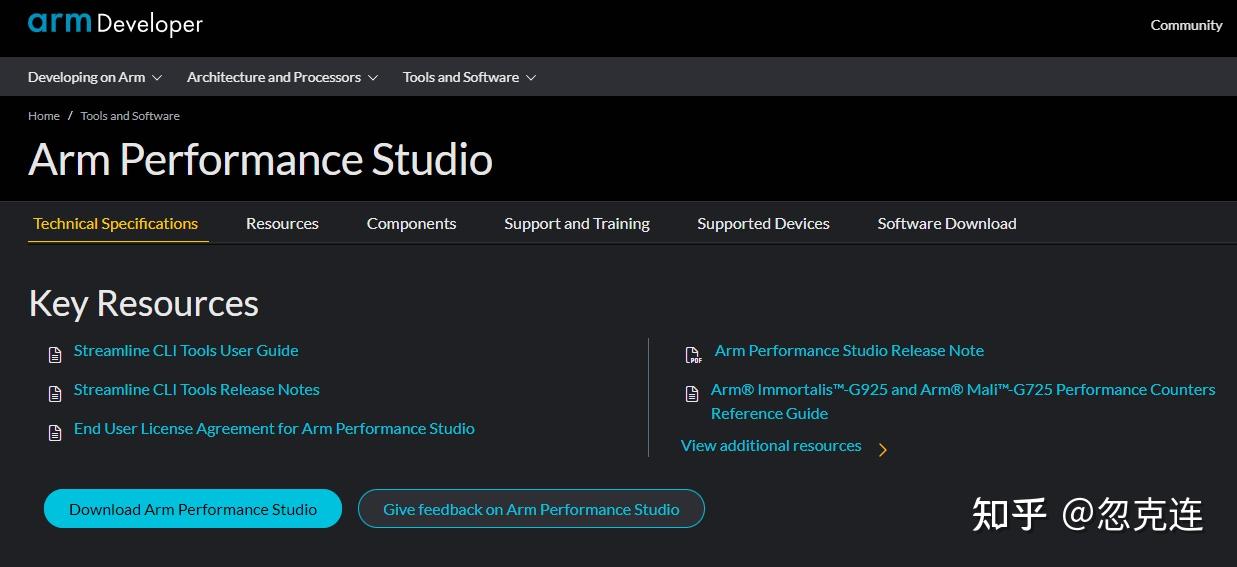The height and width of the screenshot is (567, 1237).
Task: Click document icon beside End User License Agreement
Action: [x=55, y=432]
